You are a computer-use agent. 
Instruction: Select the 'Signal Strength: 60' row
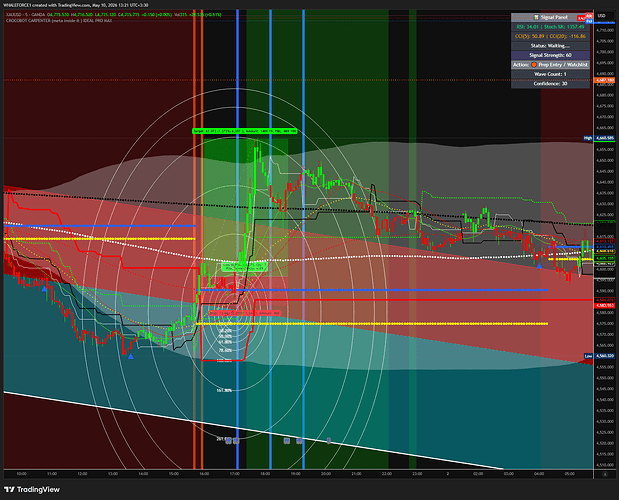[550, 55]
